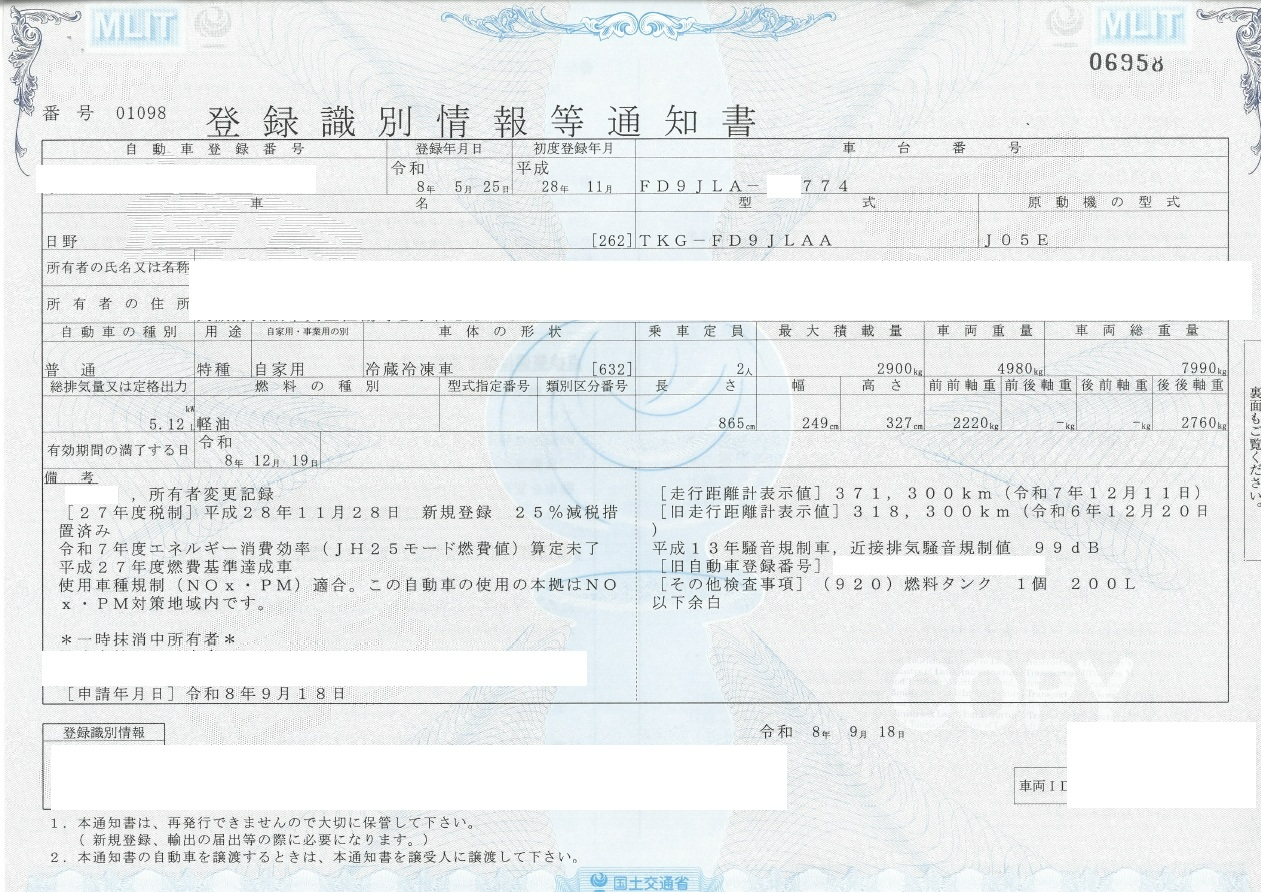Click the 所有者変更記録 text

(210, 494)
